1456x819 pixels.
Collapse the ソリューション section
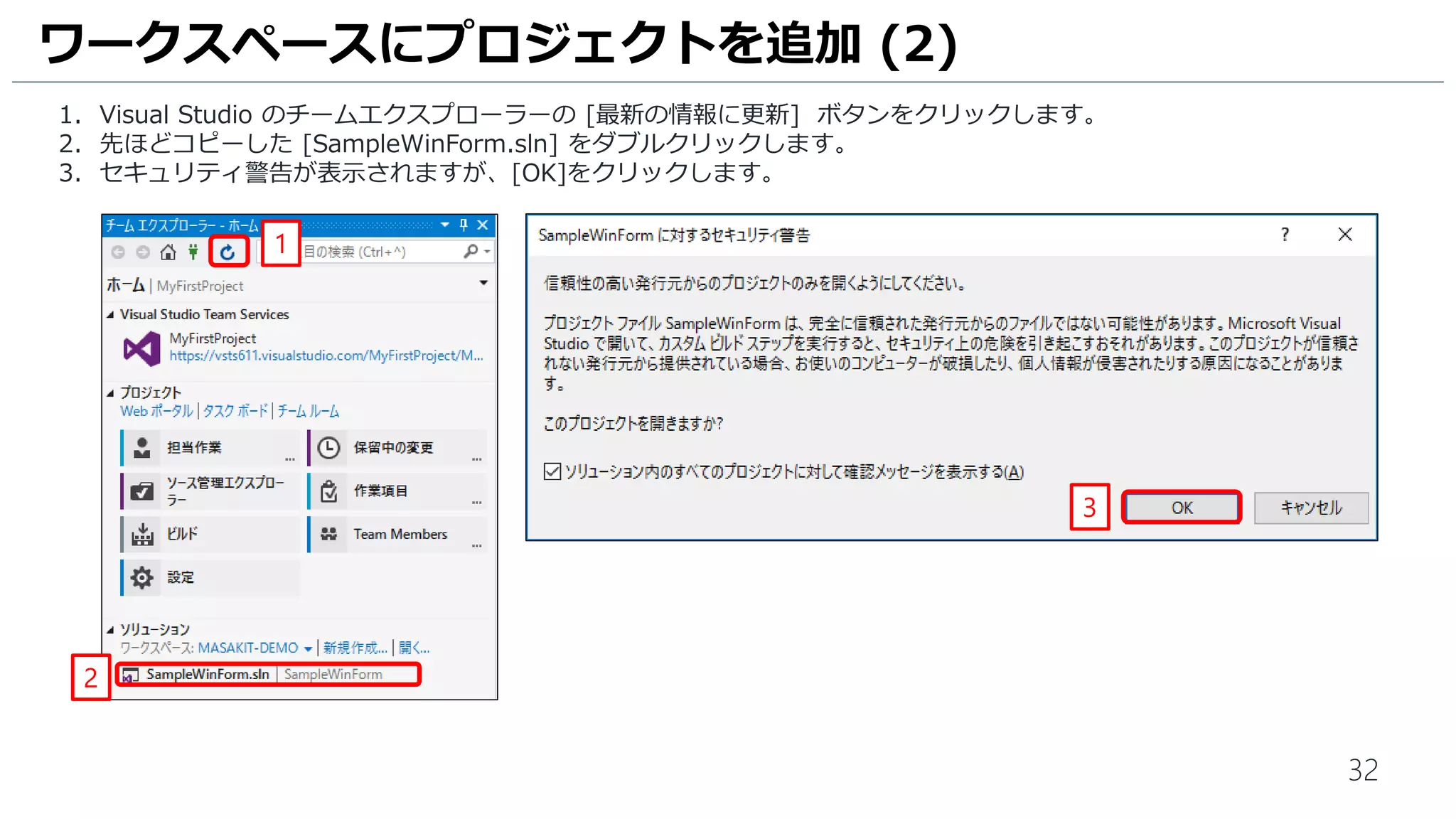[x=110, y=630]
